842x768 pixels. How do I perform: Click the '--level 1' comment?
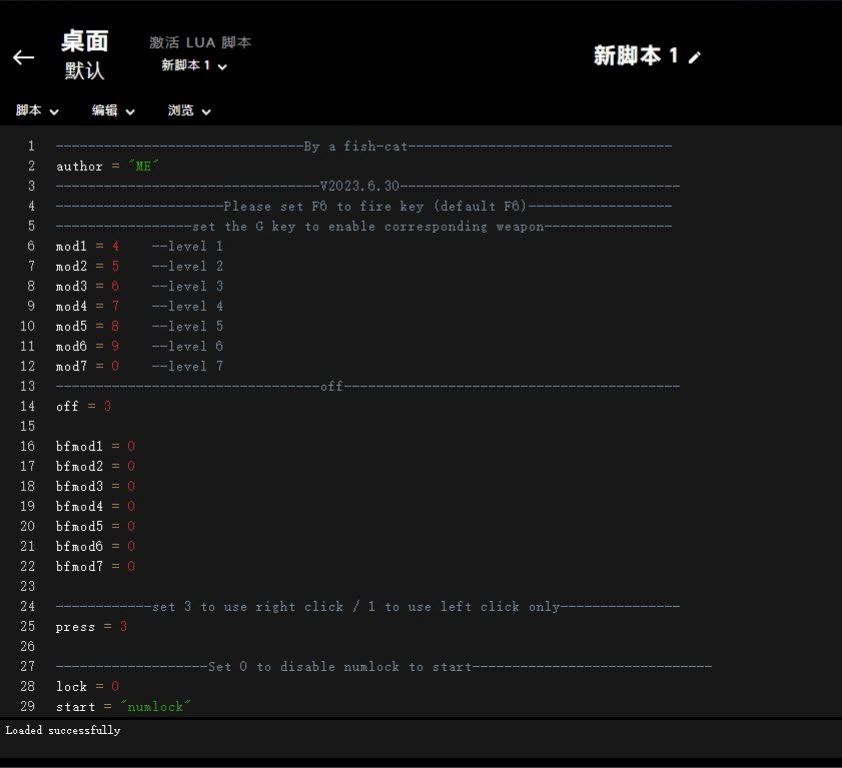pos(187,246)
